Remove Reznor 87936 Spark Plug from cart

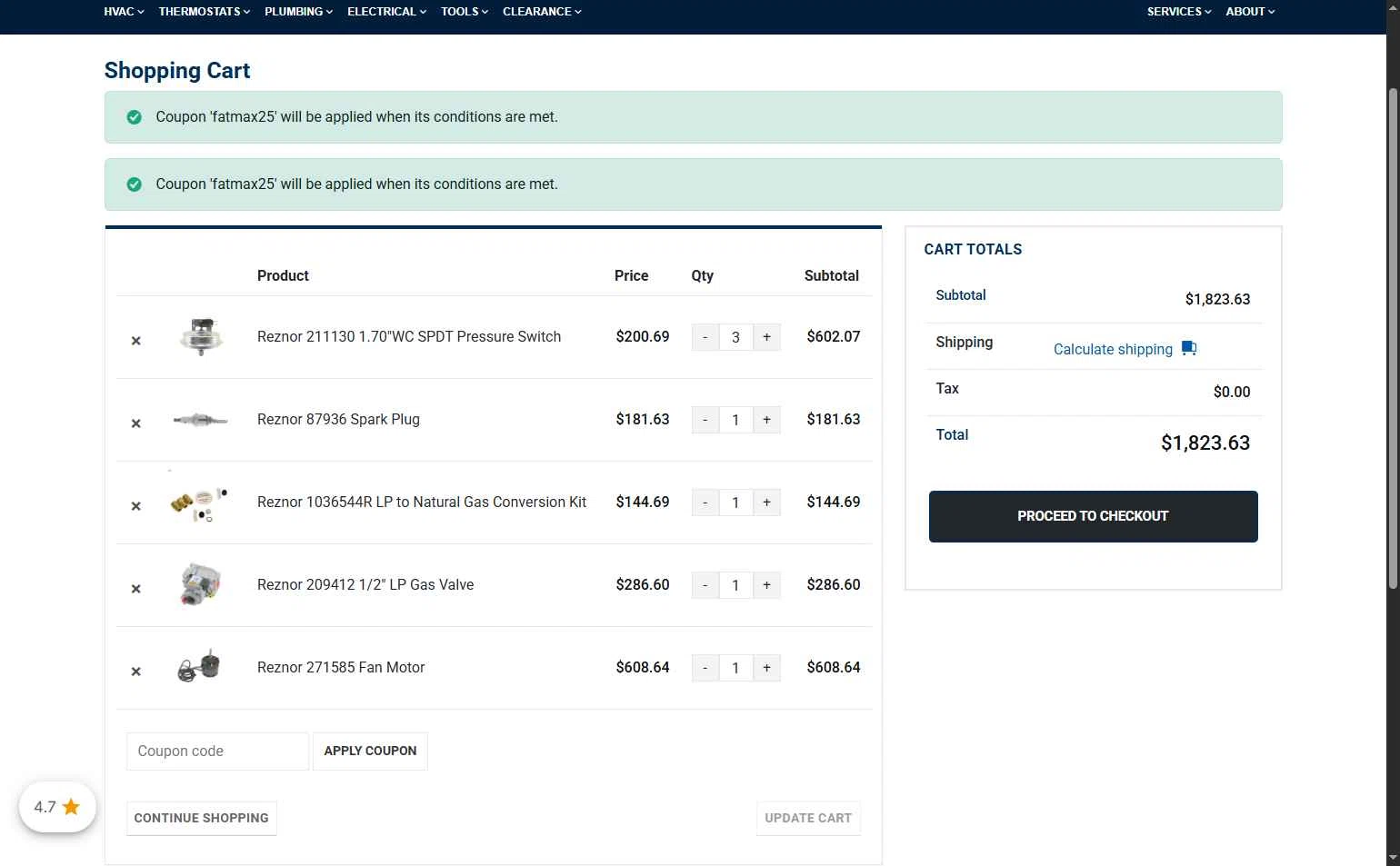coord(135,423)
